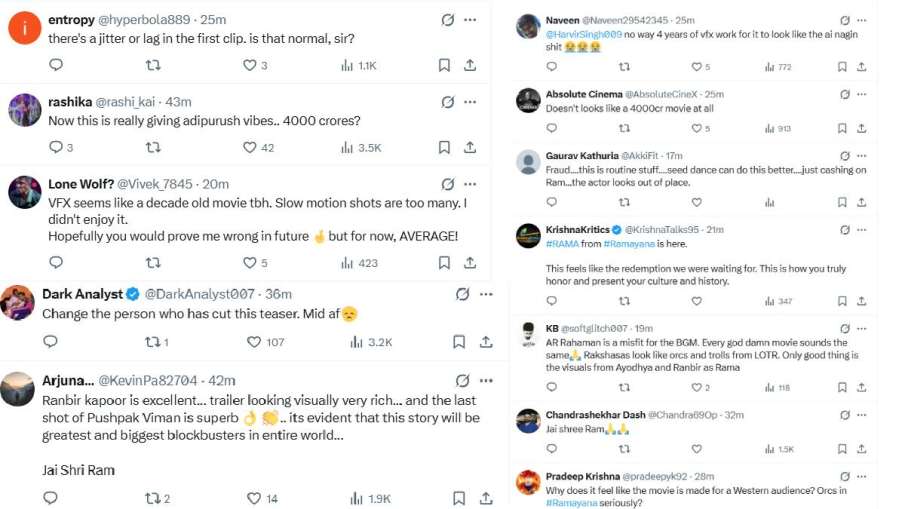Open three-dot menu on Arjuna's tweet
905x509 pixels.
[x=486, y=380]
